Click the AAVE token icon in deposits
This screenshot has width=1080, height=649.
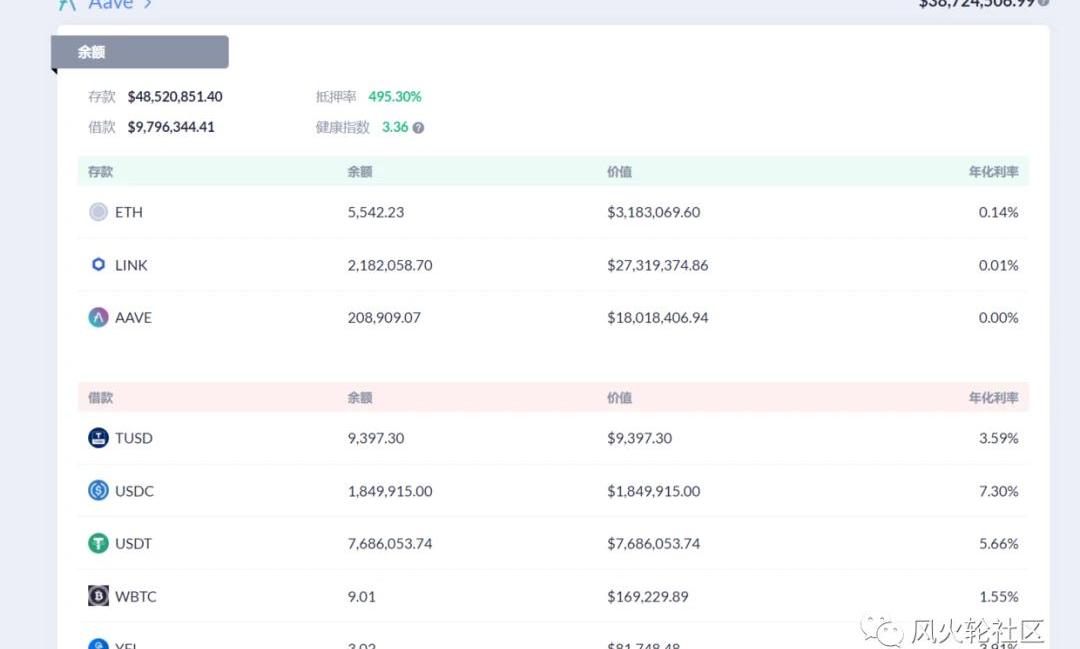pos(98,318)
